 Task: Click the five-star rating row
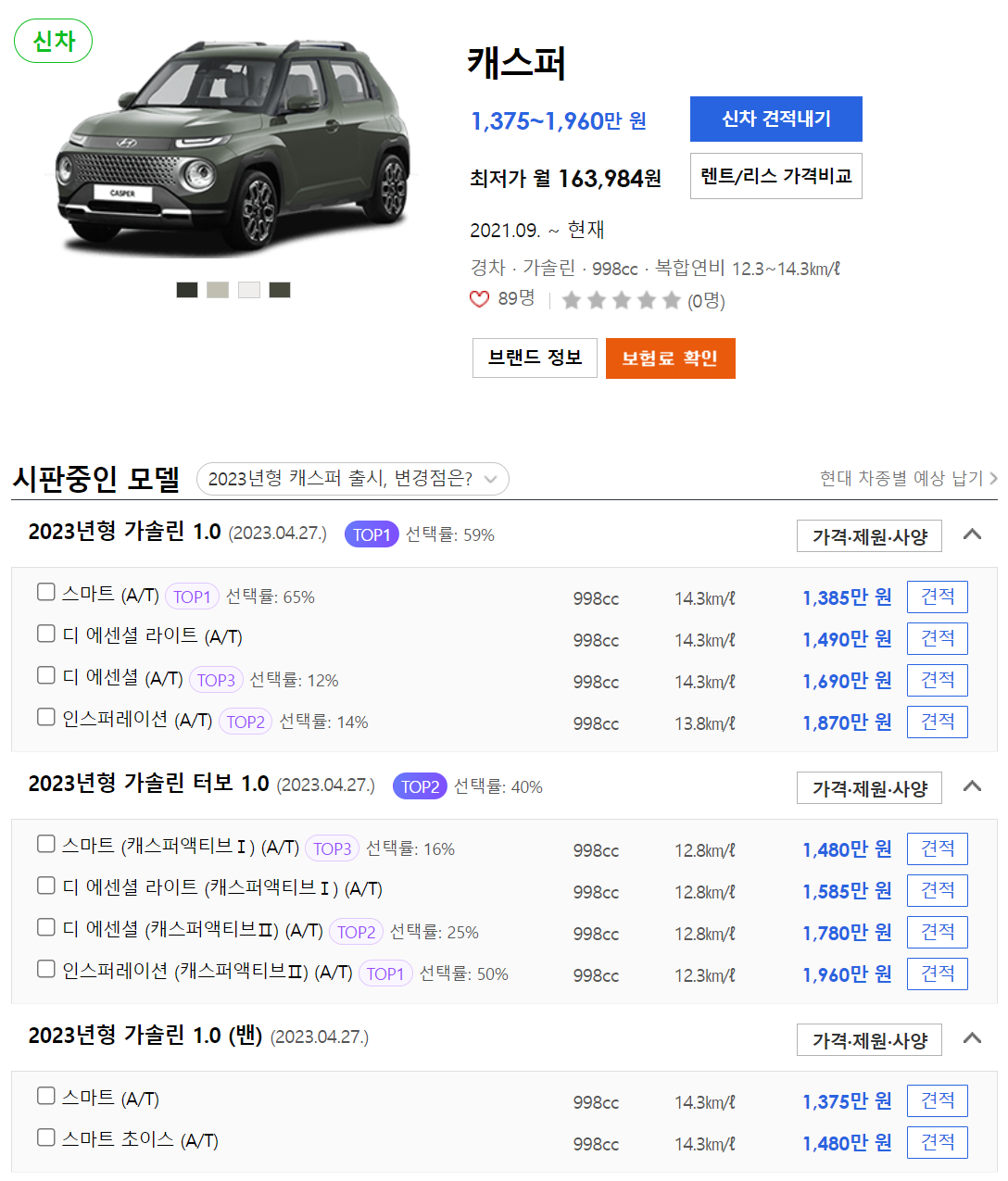[621, 300]
